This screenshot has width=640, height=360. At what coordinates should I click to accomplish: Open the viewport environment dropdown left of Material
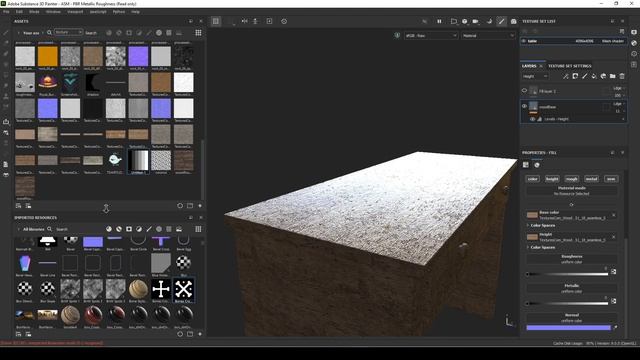431,36
